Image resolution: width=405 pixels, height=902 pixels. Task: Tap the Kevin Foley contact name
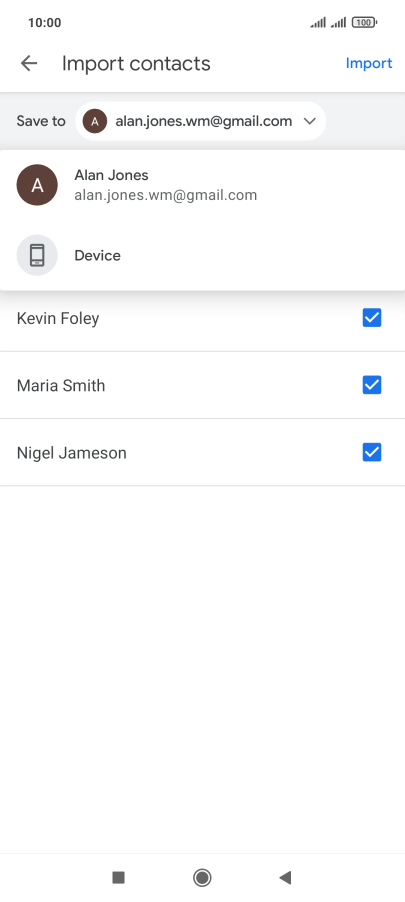[58, 318]
